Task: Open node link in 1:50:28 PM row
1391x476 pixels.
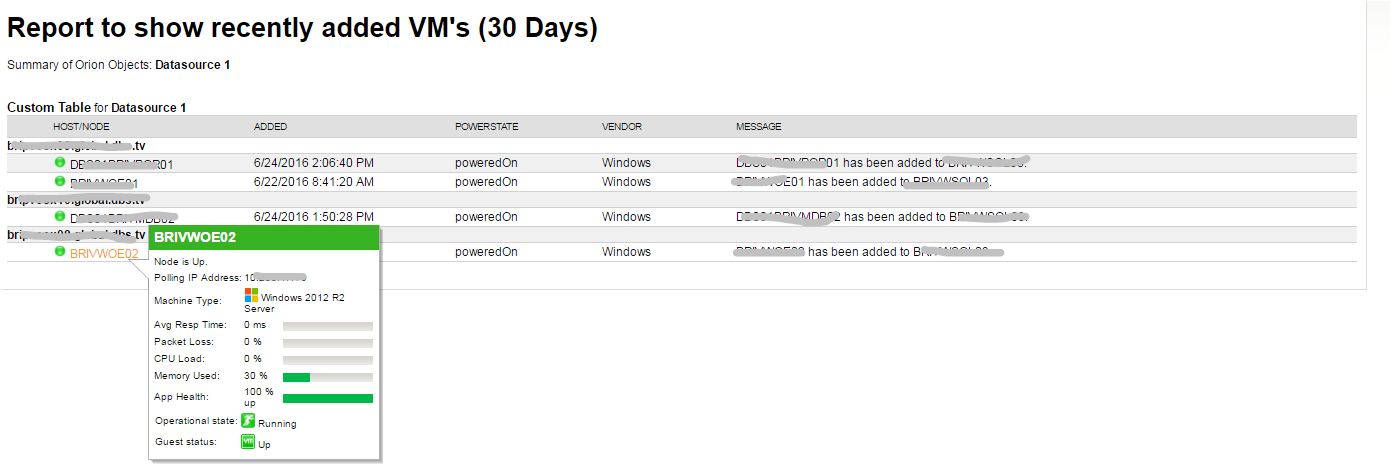Action: tap(123, 218)
